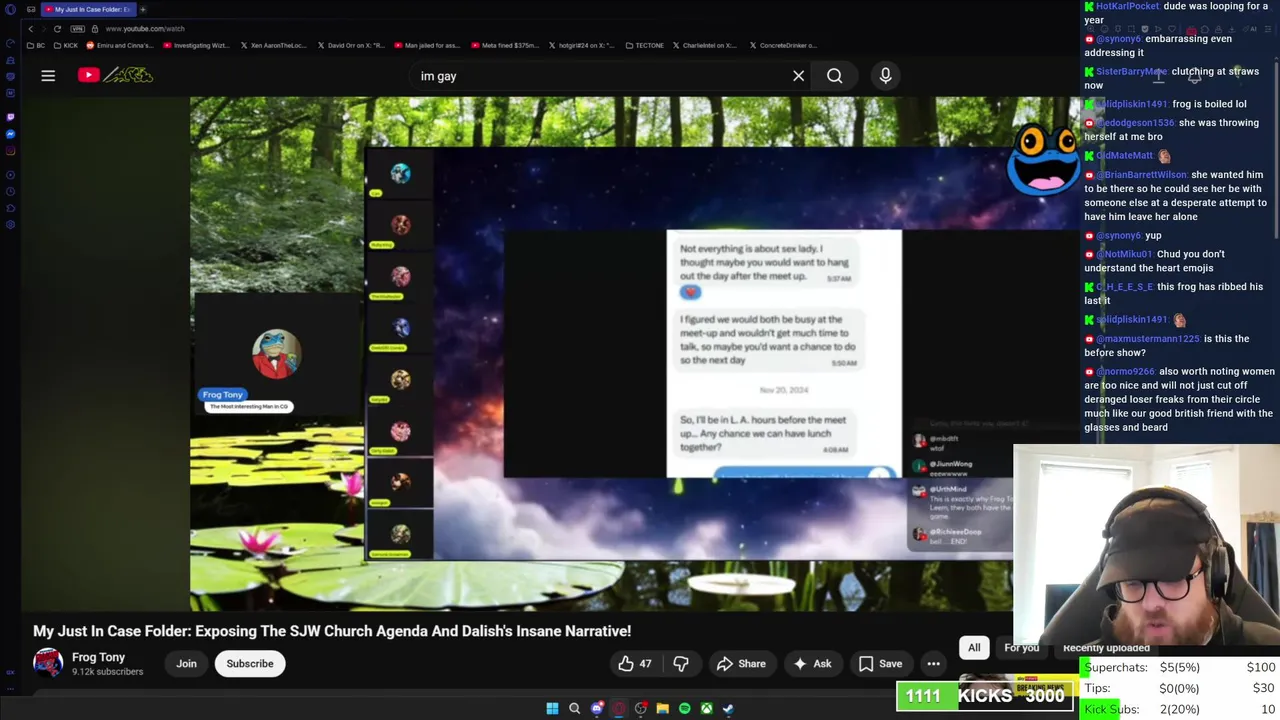The image size is (1280, 720).
Task: Click the video title 'My Just In Case Folder'
Action: tap(332, 631)
